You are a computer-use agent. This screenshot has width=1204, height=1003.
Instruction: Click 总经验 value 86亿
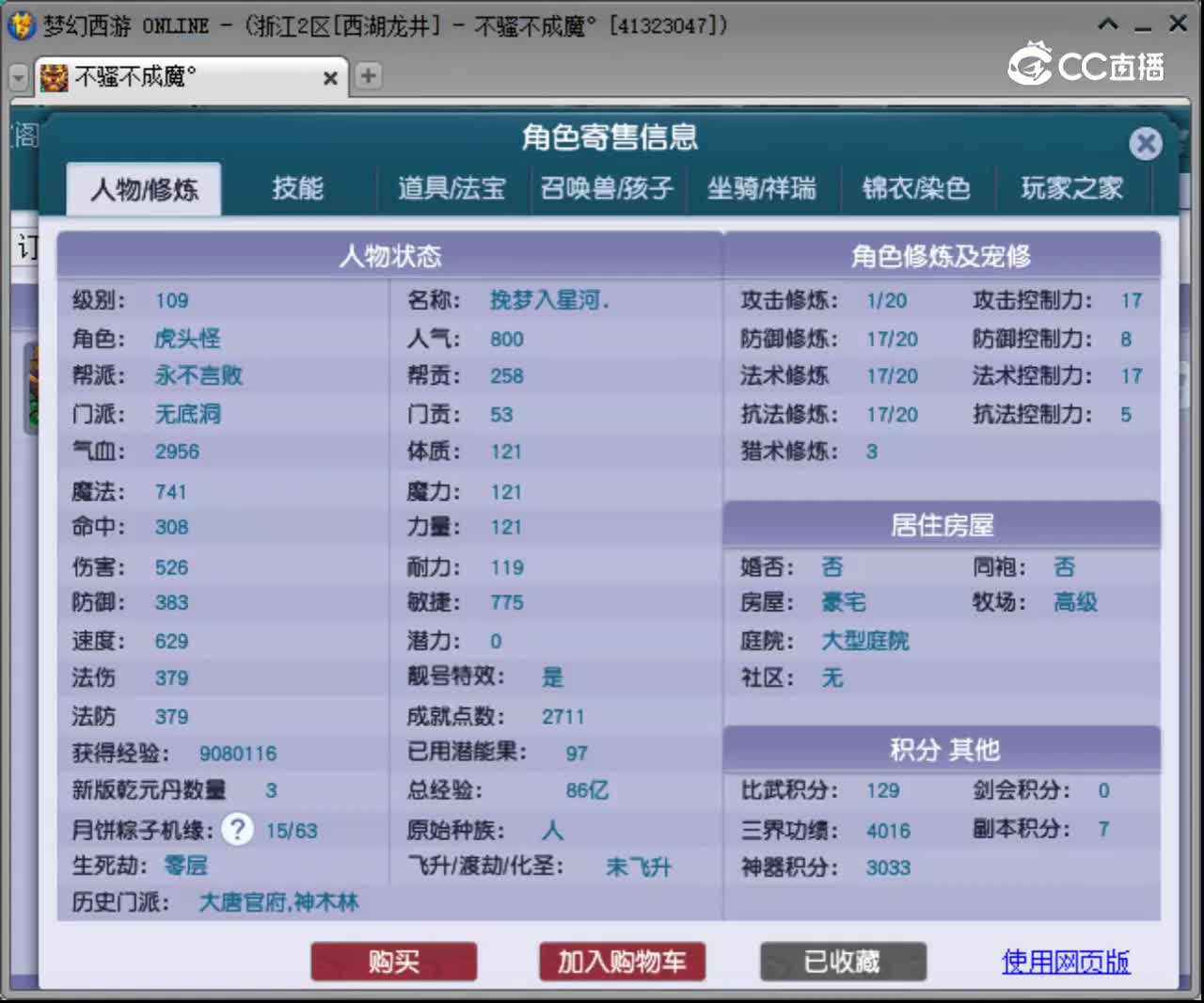[x=587, y=790]
